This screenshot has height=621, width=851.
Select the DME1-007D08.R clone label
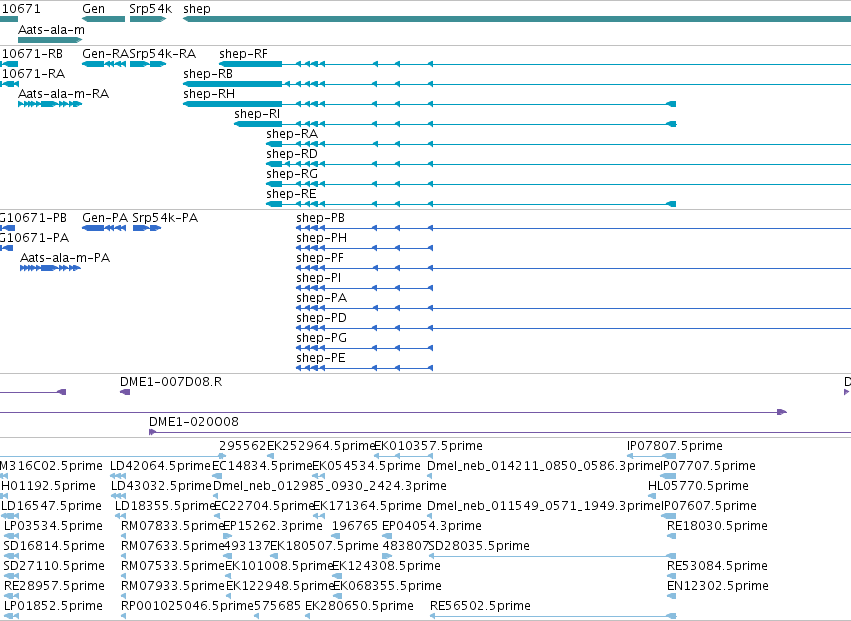point(171,382)
